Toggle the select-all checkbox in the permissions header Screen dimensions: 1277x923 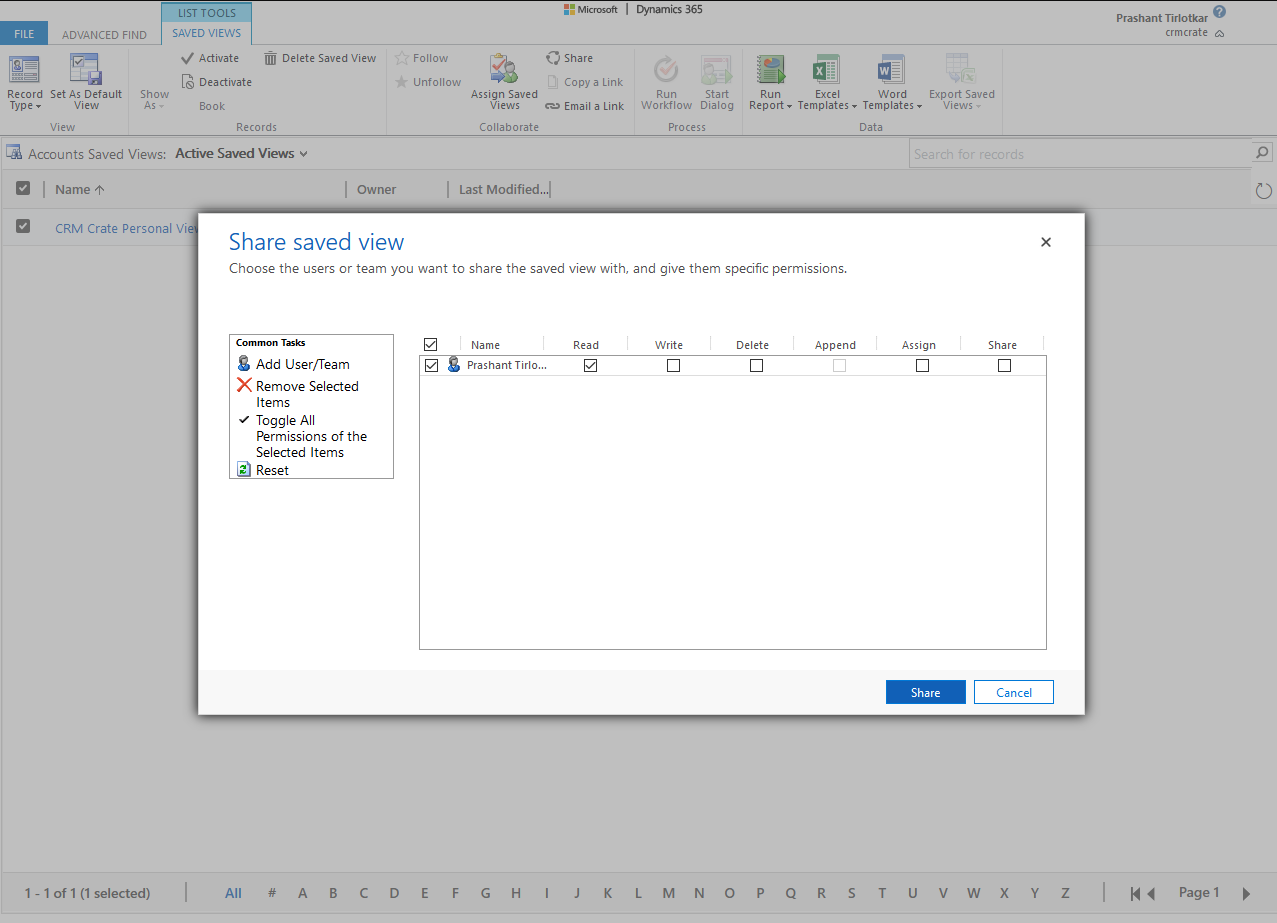click(x=431, y=343)
